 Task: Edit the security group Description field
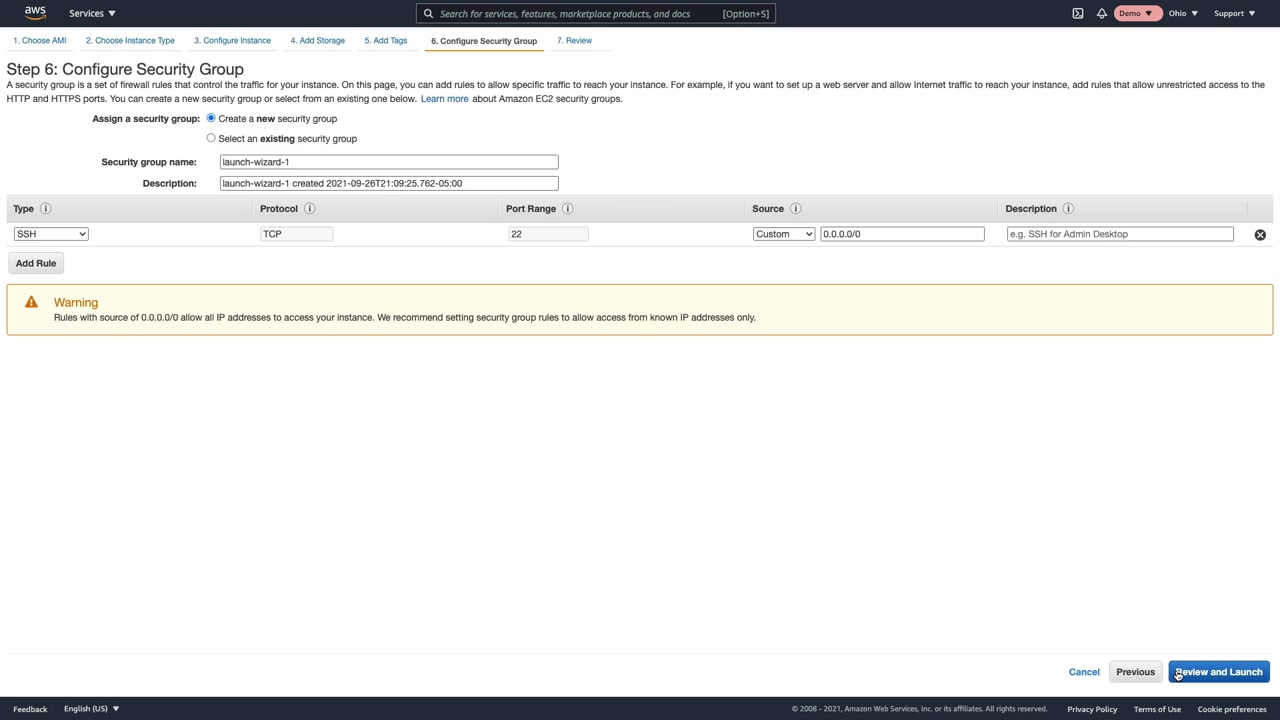[x=389, y=184]
